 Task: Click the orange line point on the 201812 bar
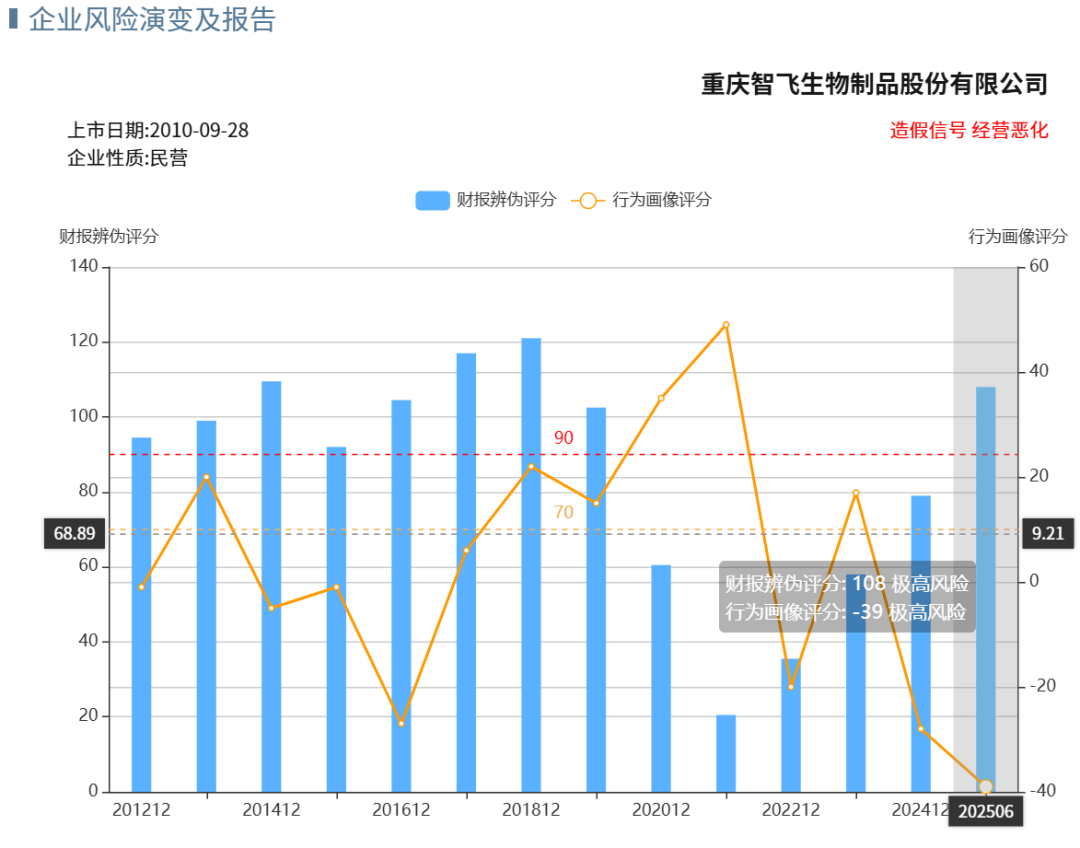(x=531, y=466)
